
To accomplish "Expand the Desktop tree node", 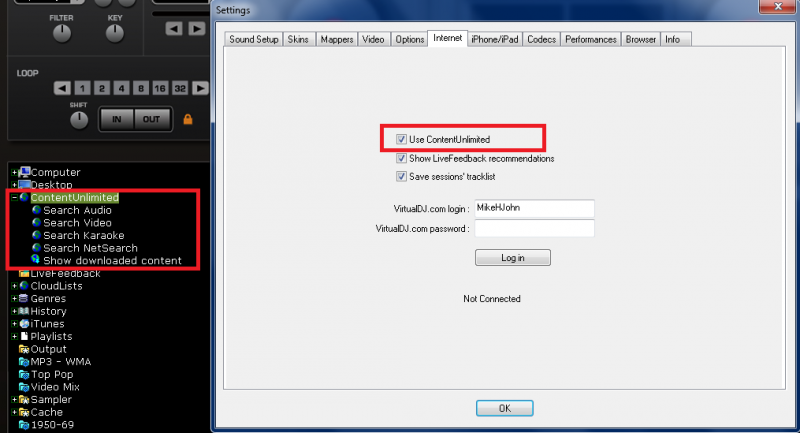I will (x=14, y=185).
